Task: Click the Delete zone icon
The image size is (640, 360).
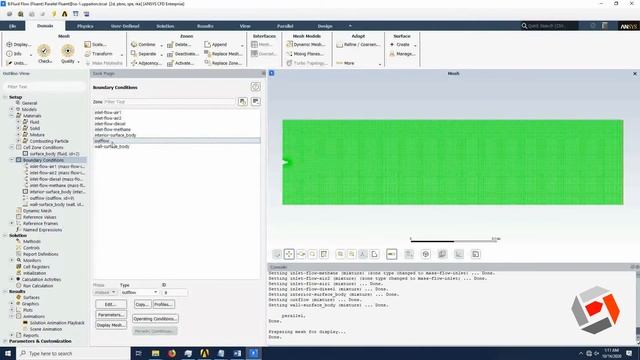Action: coord(170,44)
